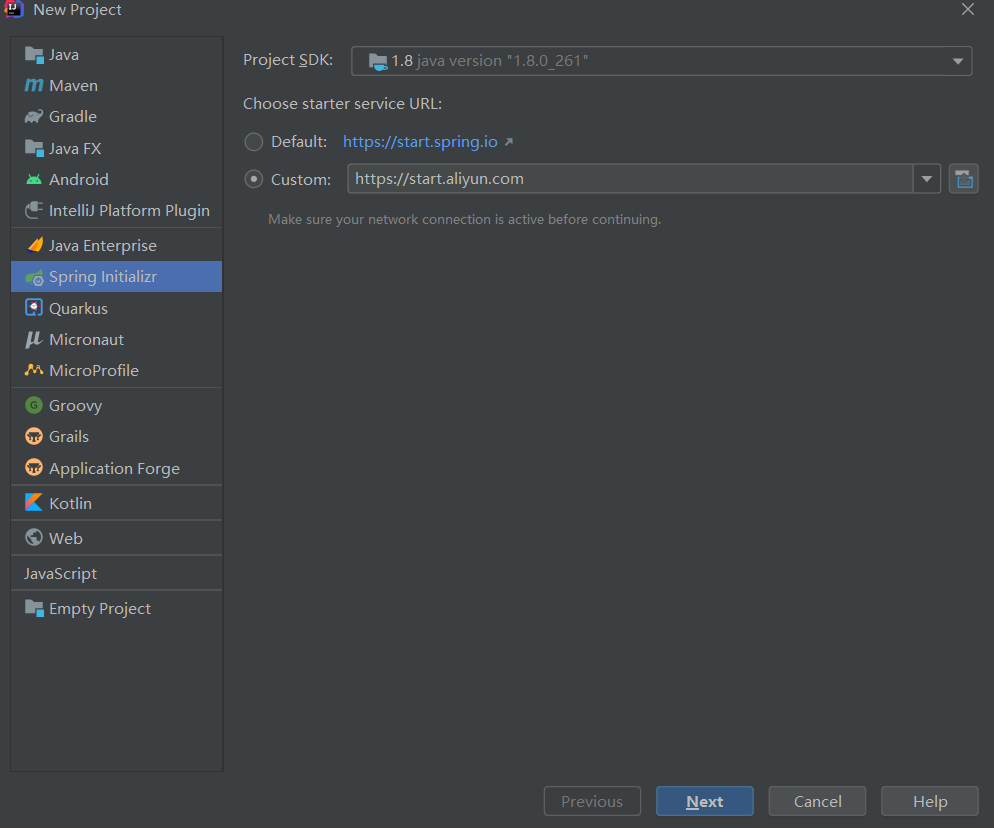Select Application Forge project type
The image size is (994, 828).
(x=117, y=468)
